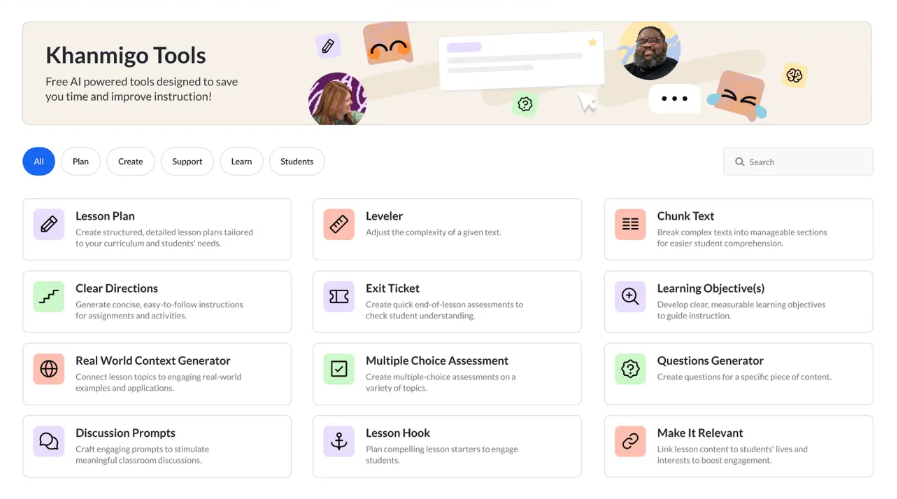Click "Create questions for a specific piece of content."

744,377
